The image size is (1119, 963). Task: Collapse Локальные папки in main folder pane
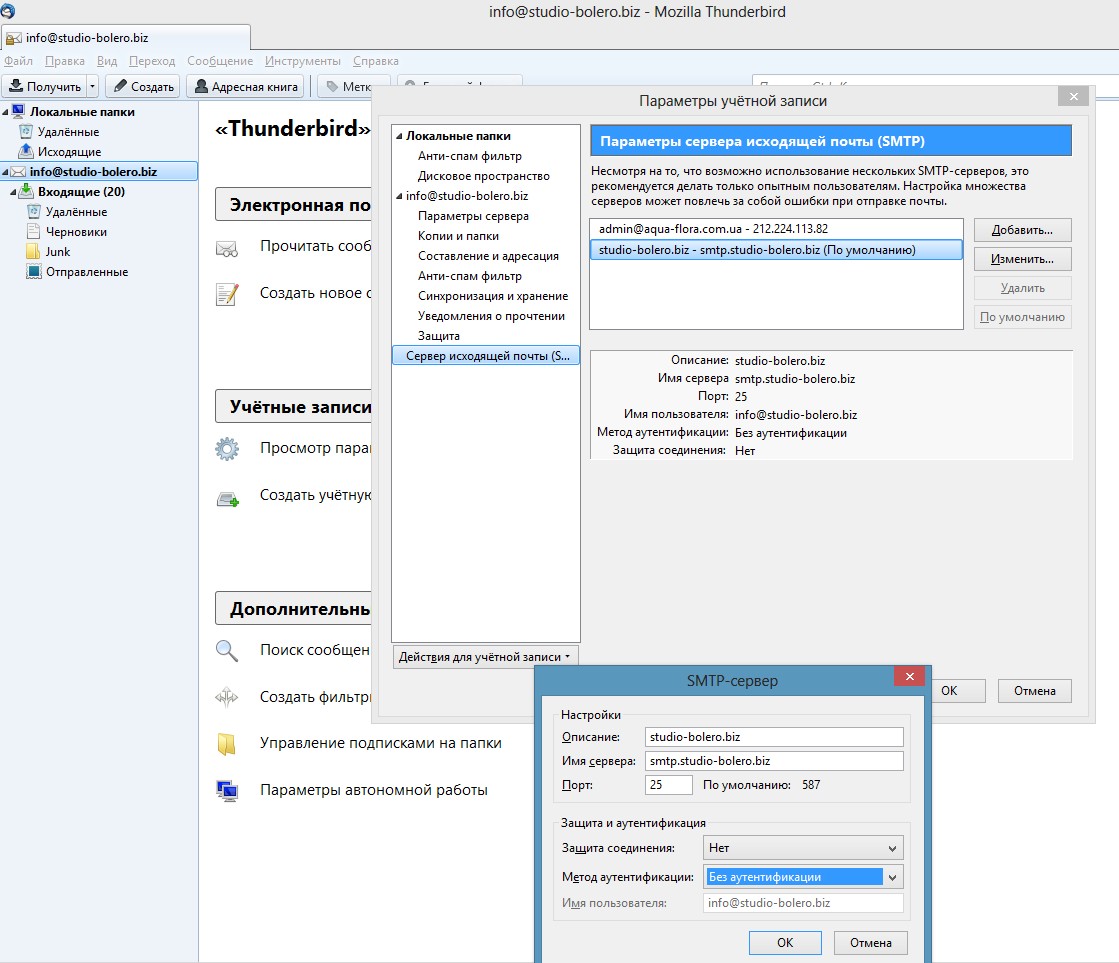6,112
